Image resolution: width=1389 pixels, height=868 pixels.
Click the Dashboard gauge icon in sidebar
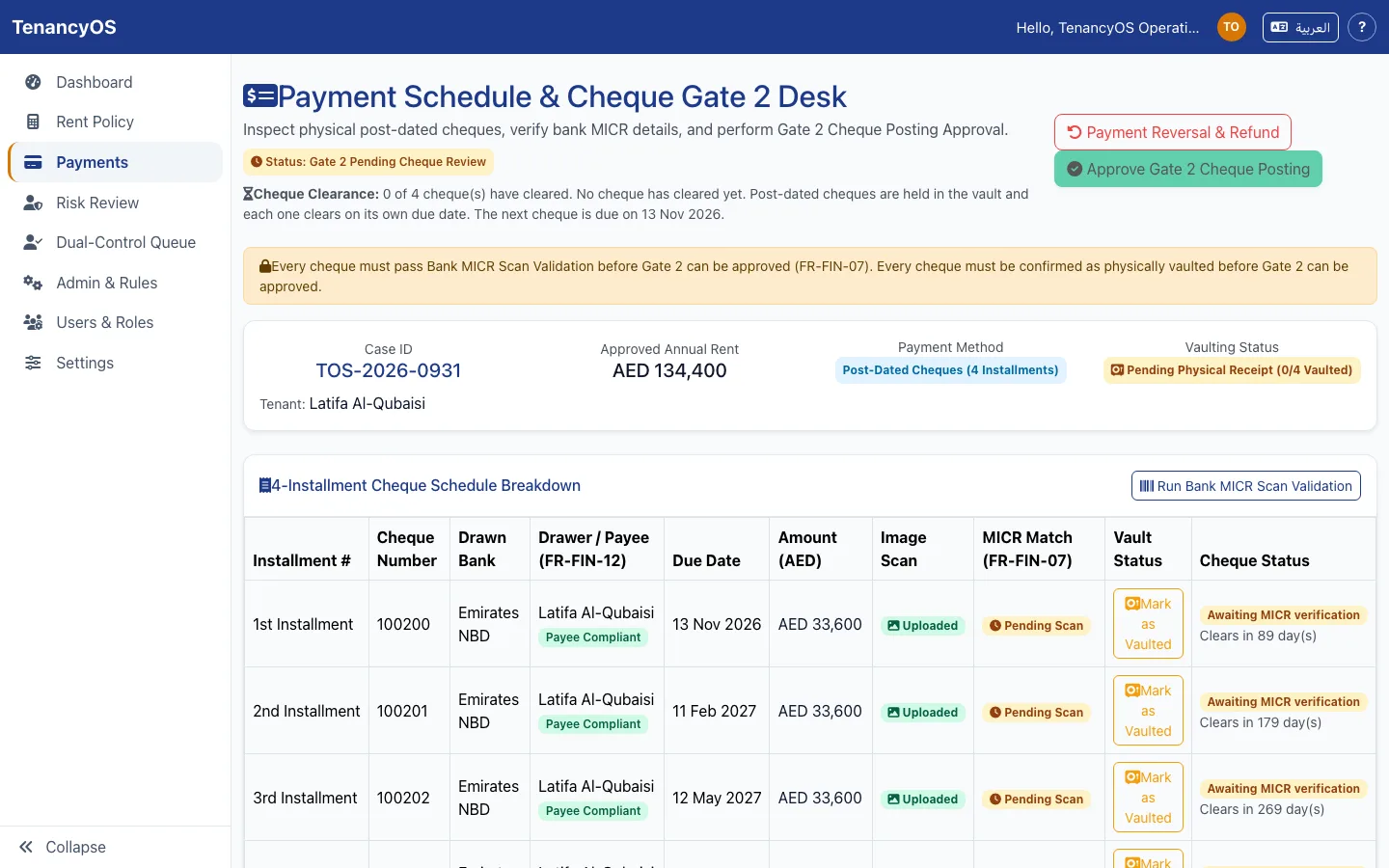(33, 82)
